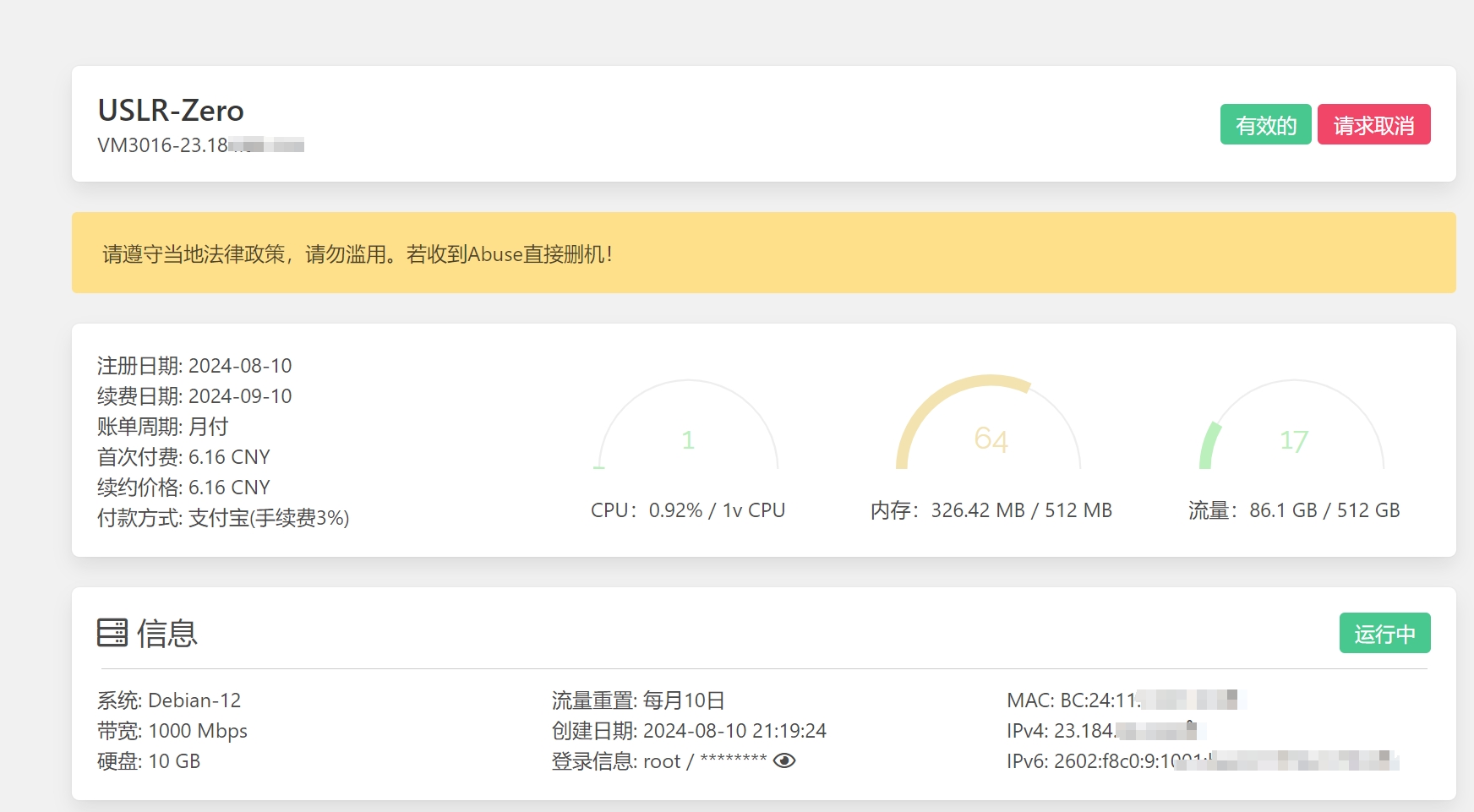Click the green 运行中 status button
The width and height of the screenshot is (1474, 812).
1384,634
